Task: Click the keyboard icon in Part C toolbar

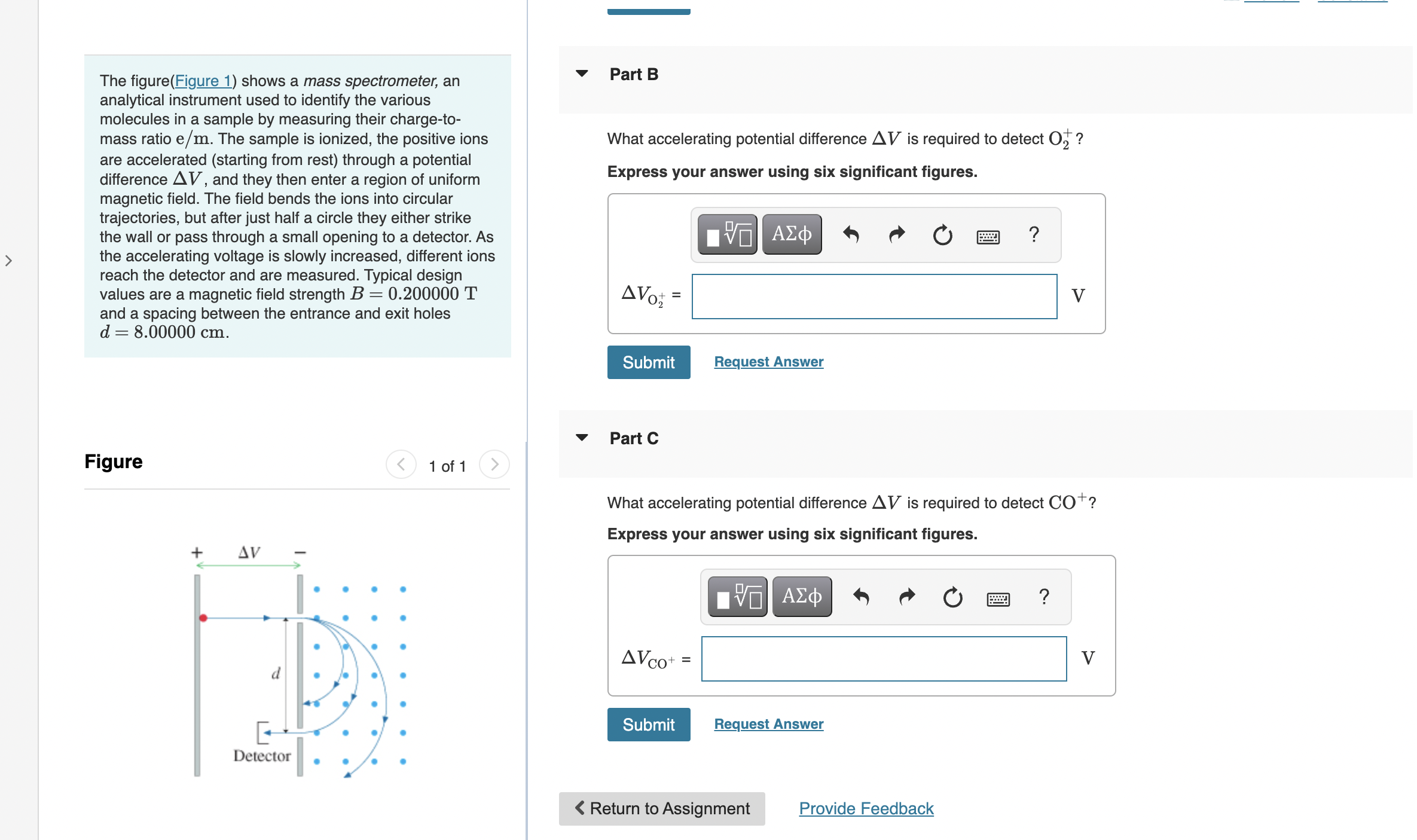Action: tap(997, 598)
